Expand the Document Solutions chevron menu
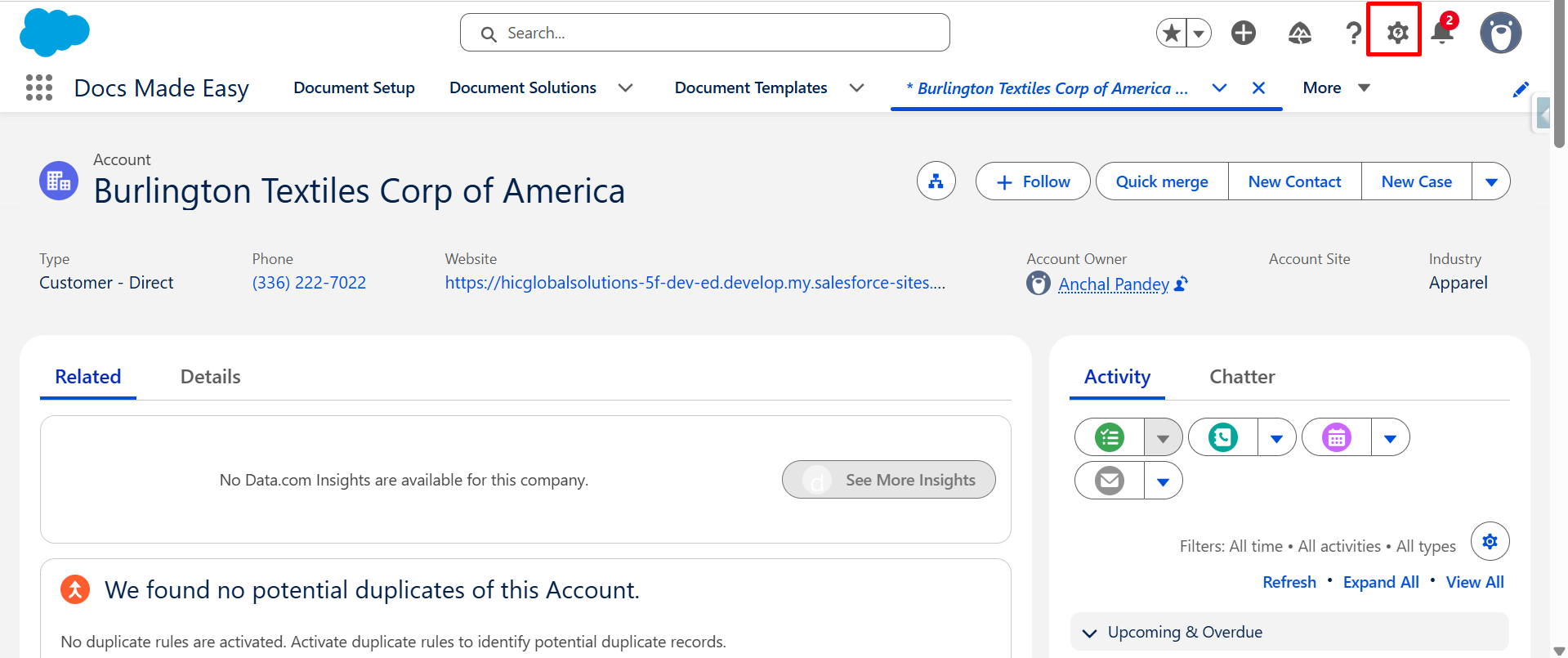Viewport: 1568px width, 658px height. (x=626, y=87)
